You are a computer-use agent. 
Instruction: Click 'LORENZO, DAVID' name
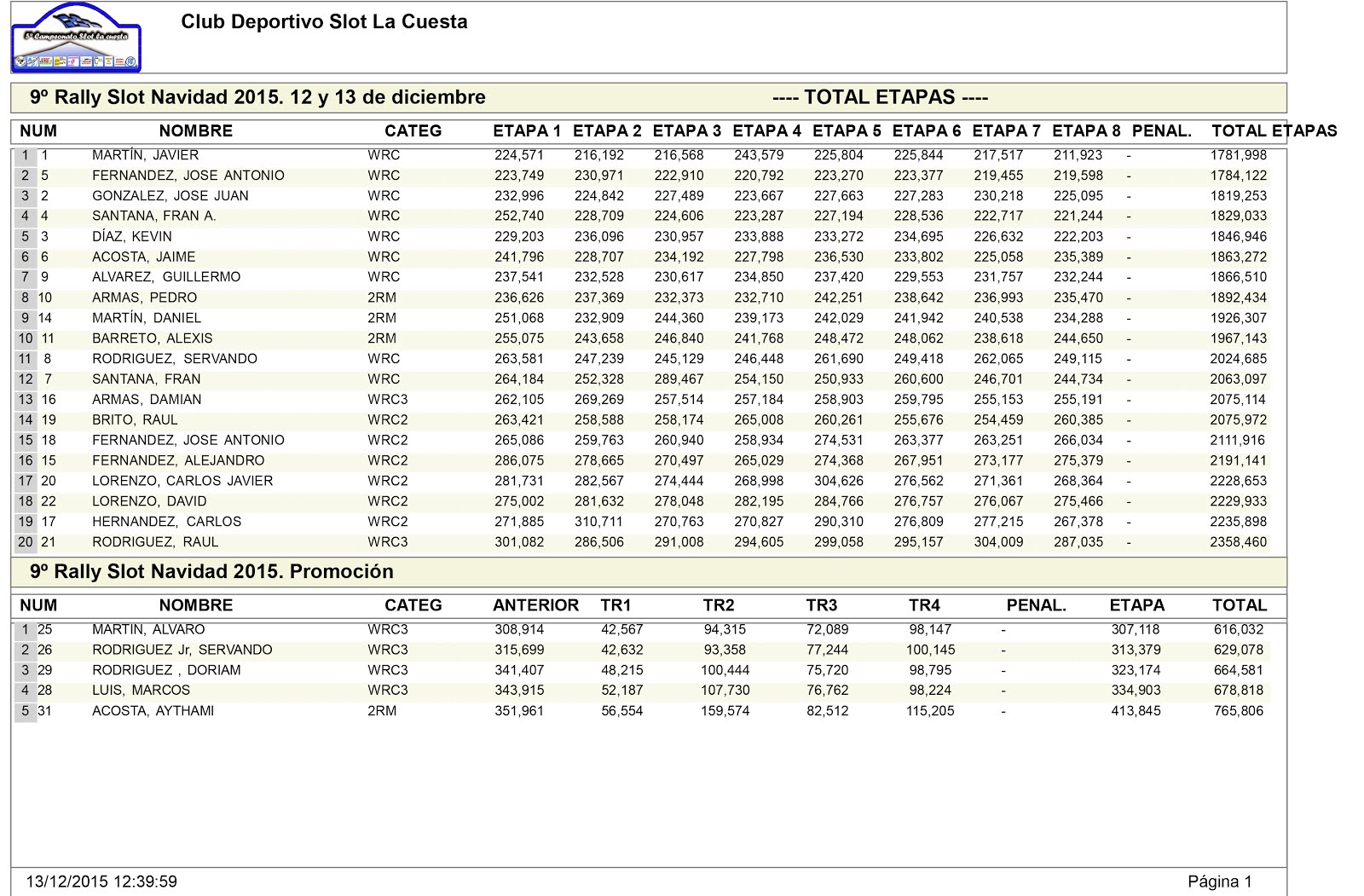149,501
